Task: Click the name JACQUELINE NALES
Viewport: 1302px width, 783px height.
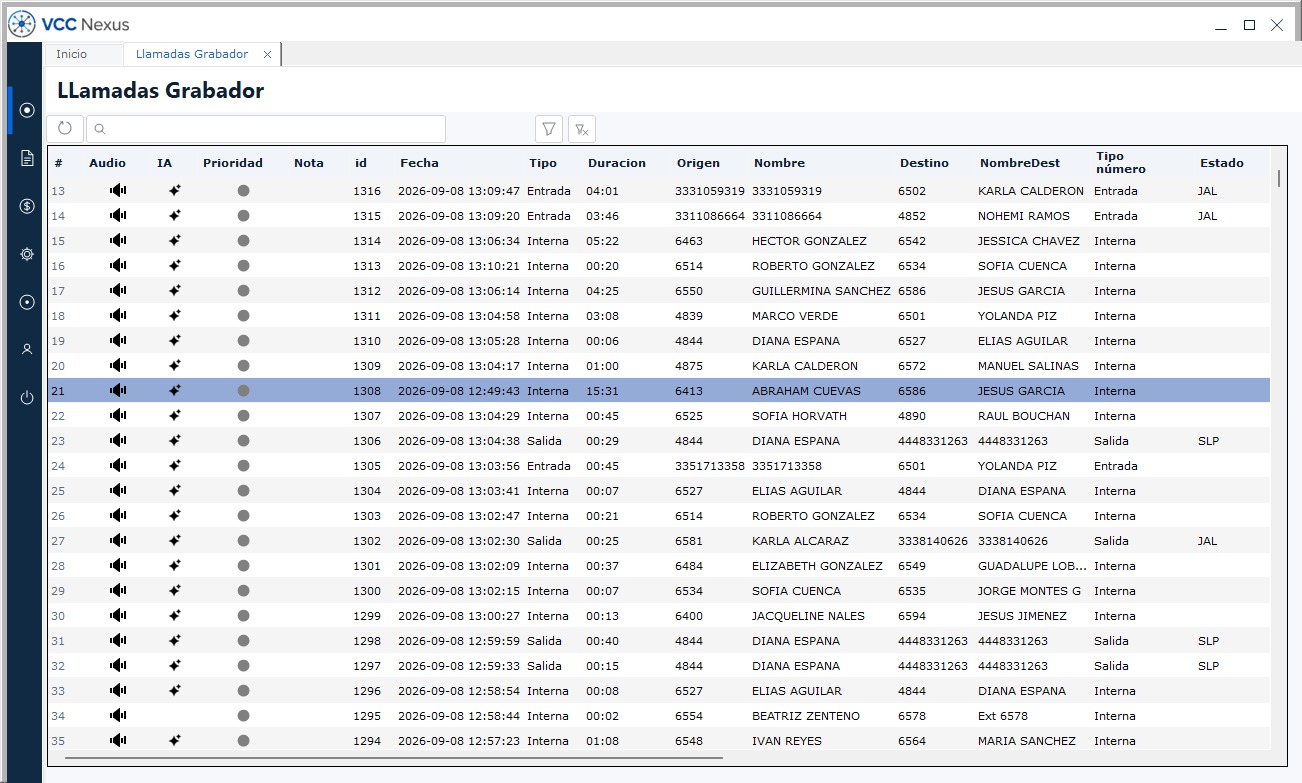Action: pyautogui.click(x=808, y=616)
